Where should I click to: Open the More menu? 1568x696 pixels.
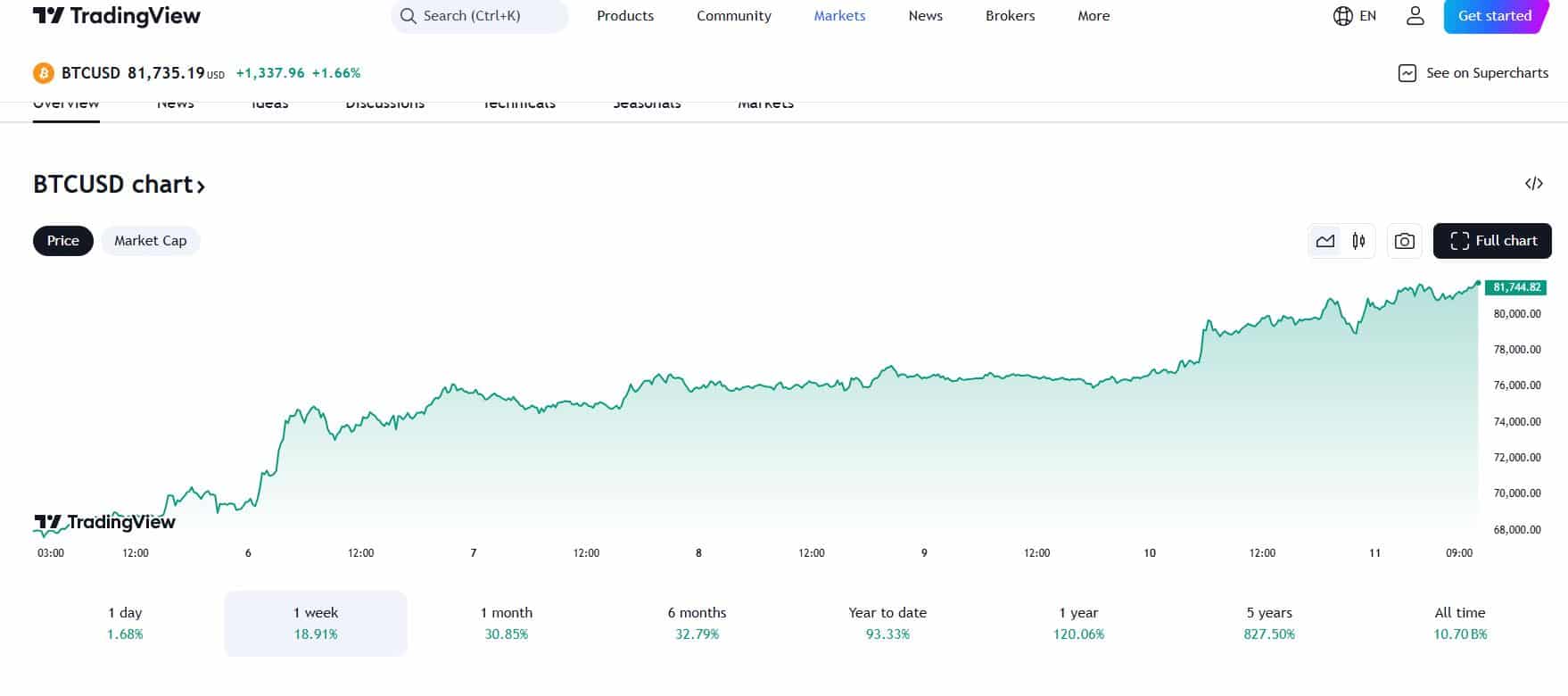(1093, 16)
